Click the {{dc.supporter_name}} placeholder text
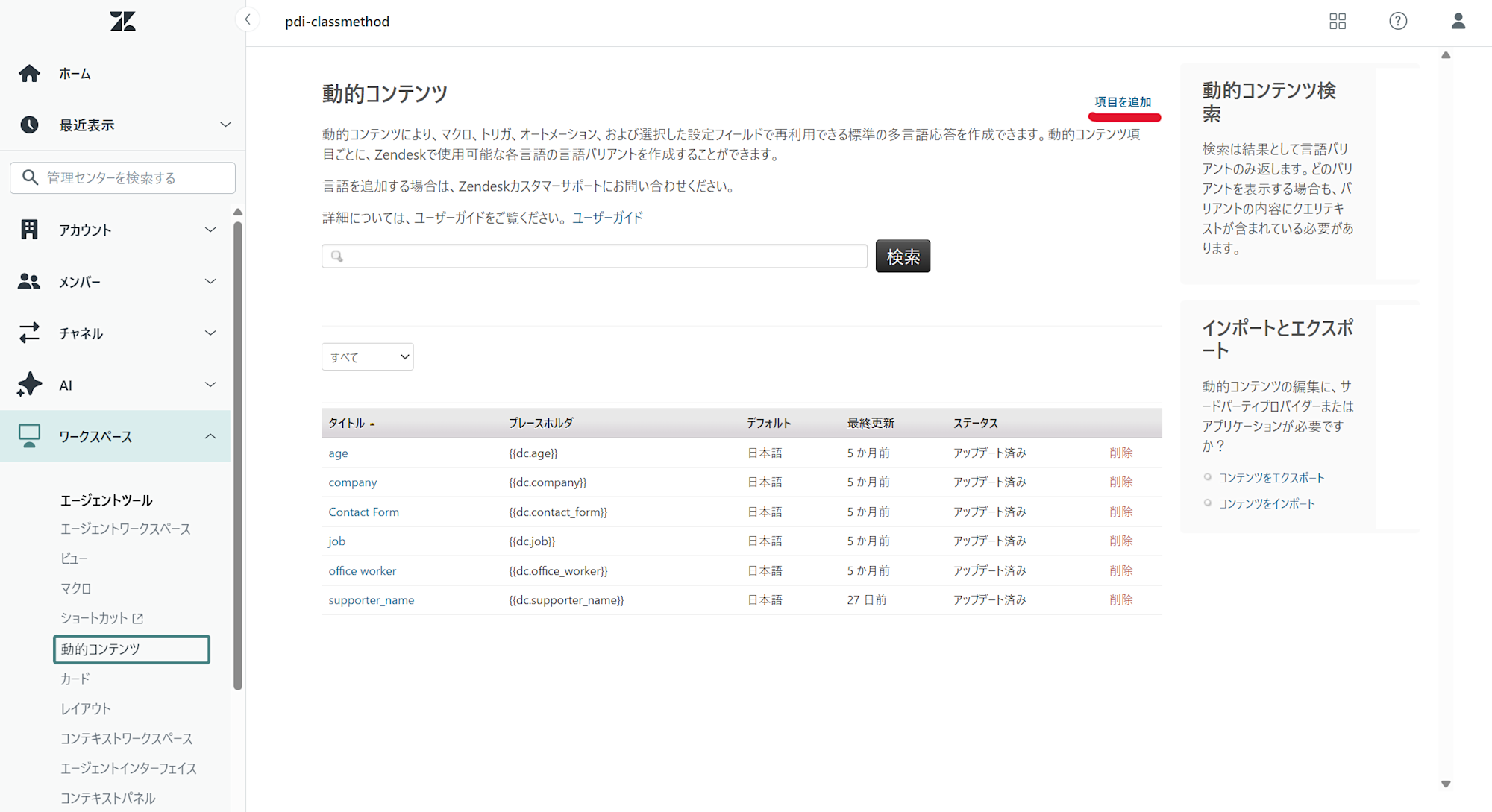 (x=566, y=600)
